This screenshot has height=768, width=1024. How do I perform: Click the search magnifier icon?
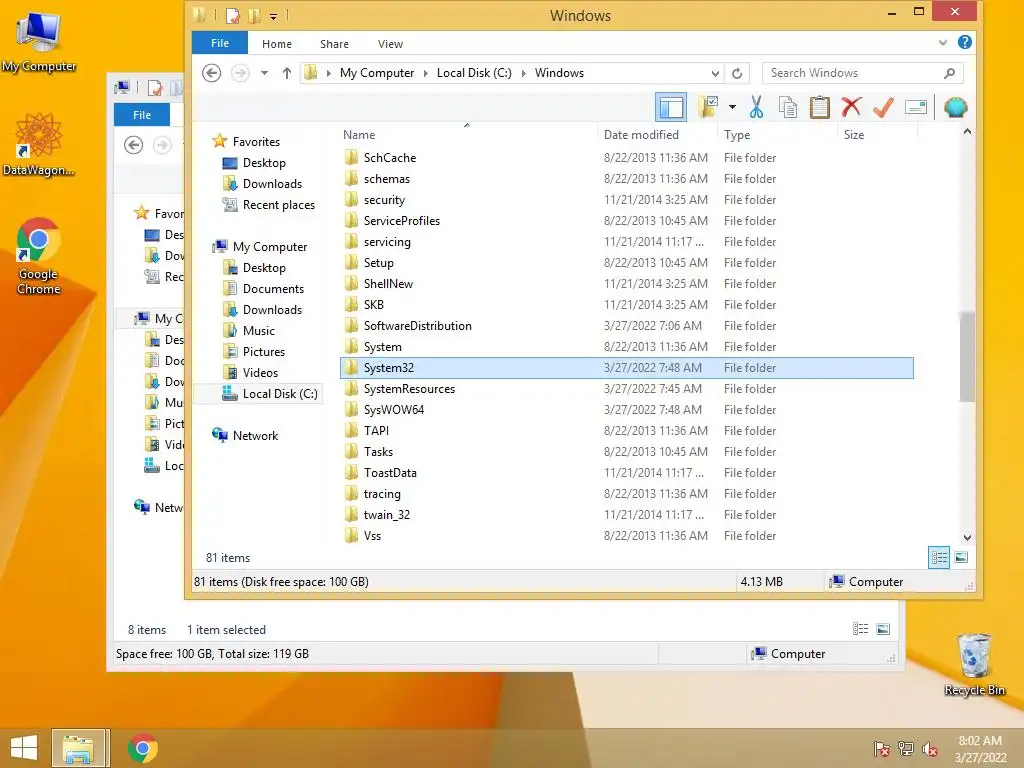click(x=950, y=73)
